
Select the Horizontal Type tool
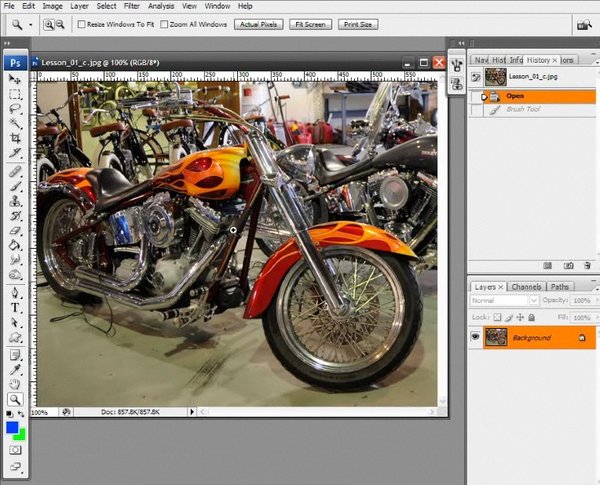(15, 307)
